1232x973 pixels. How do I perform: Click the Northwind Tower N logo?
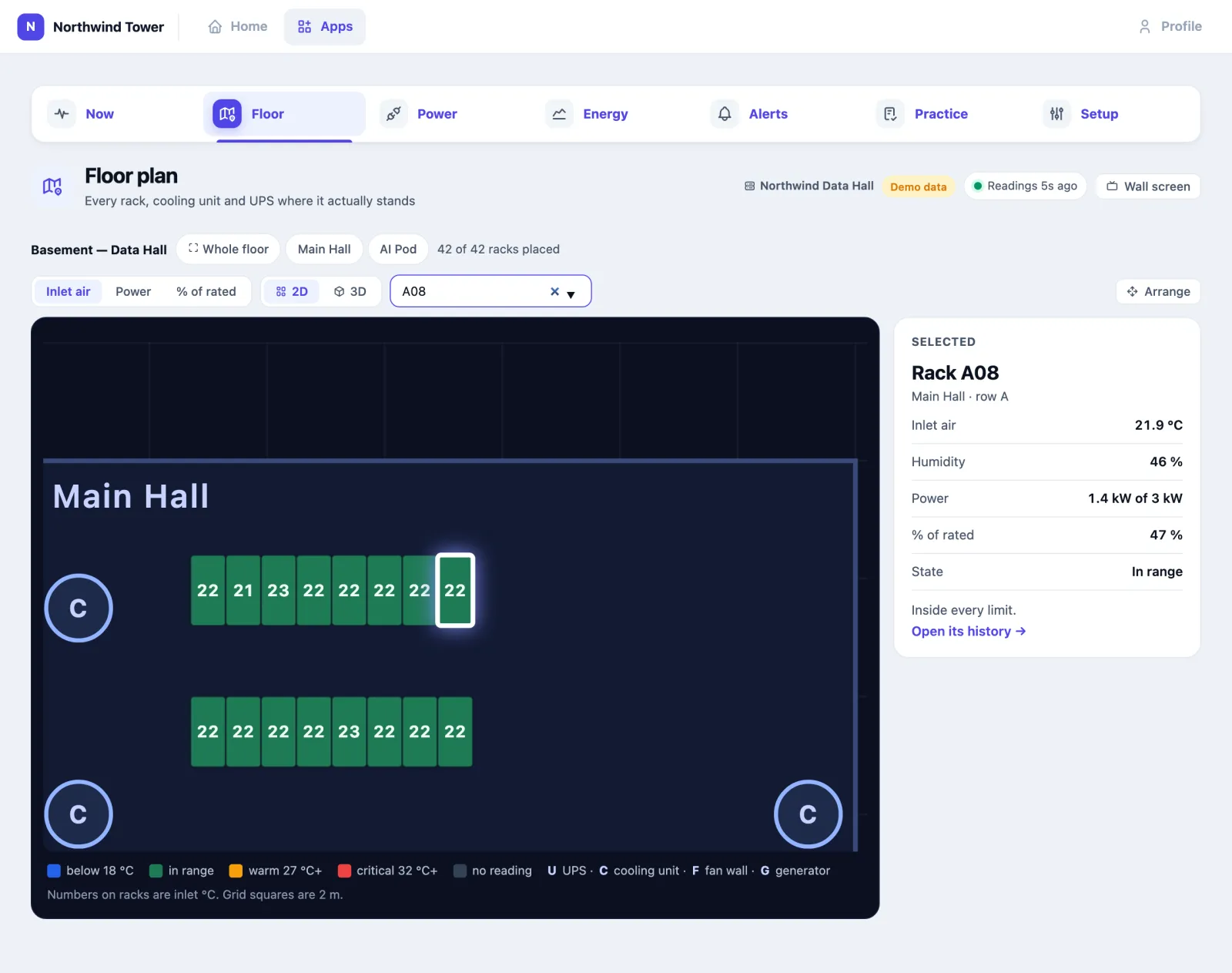coord(31,27)
